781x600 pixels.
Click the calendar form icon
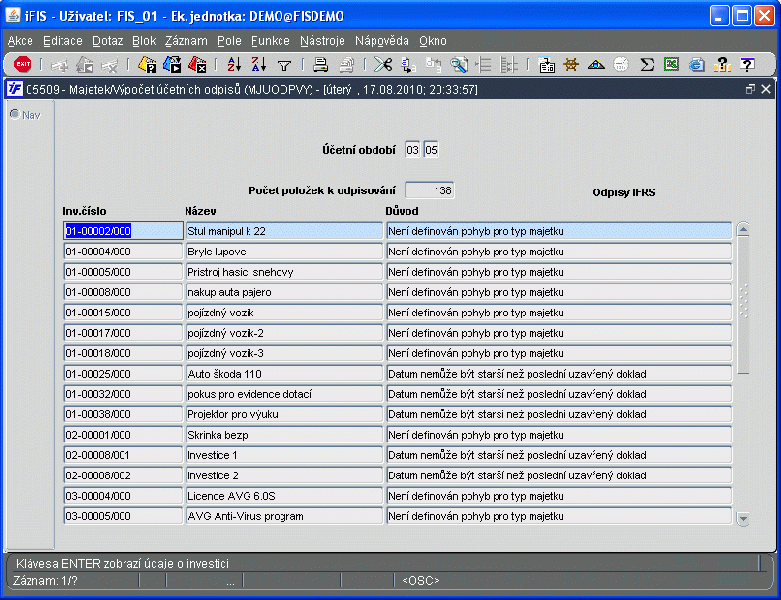[x=546, y=65]
